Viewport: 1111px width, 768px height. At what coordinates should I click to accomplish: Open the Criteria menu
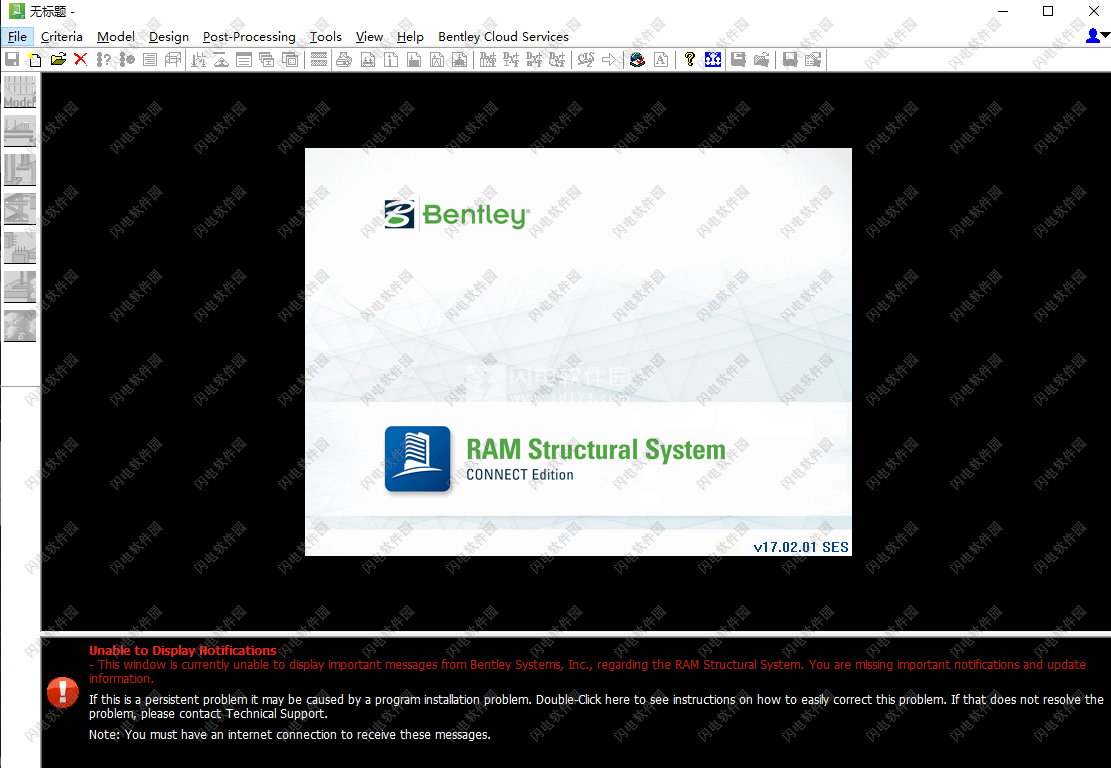tap(62, 37)
